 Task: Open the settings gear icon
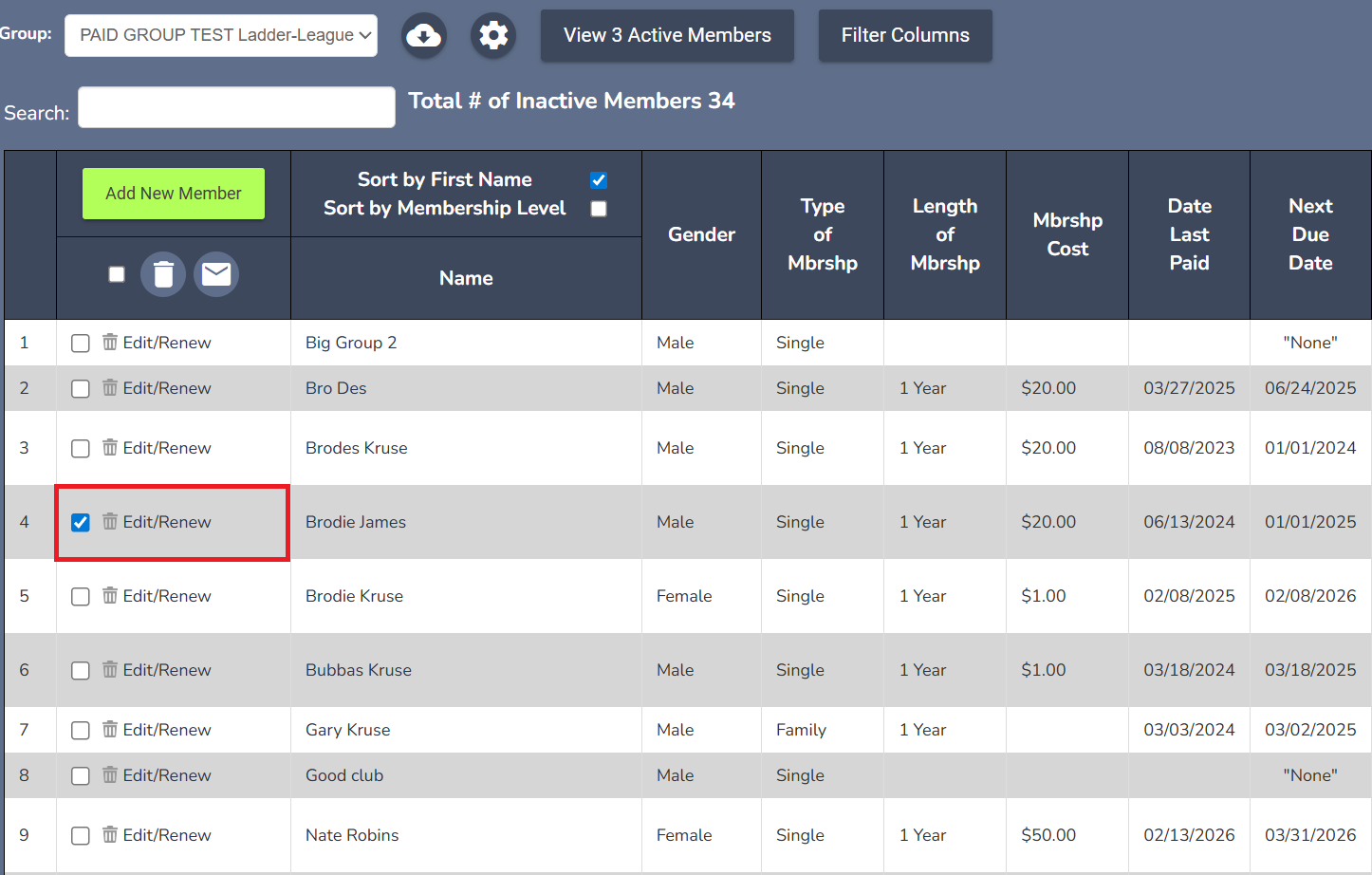pyautogui.click(x=493, y=36)
